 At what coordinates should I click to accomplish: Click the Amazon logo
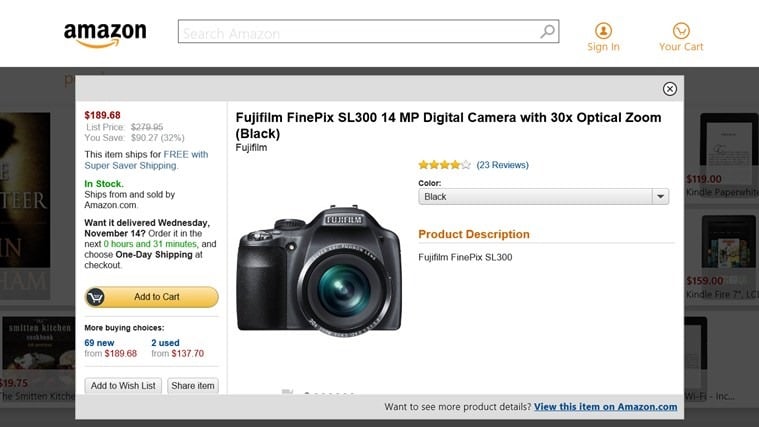pos(105,34)
